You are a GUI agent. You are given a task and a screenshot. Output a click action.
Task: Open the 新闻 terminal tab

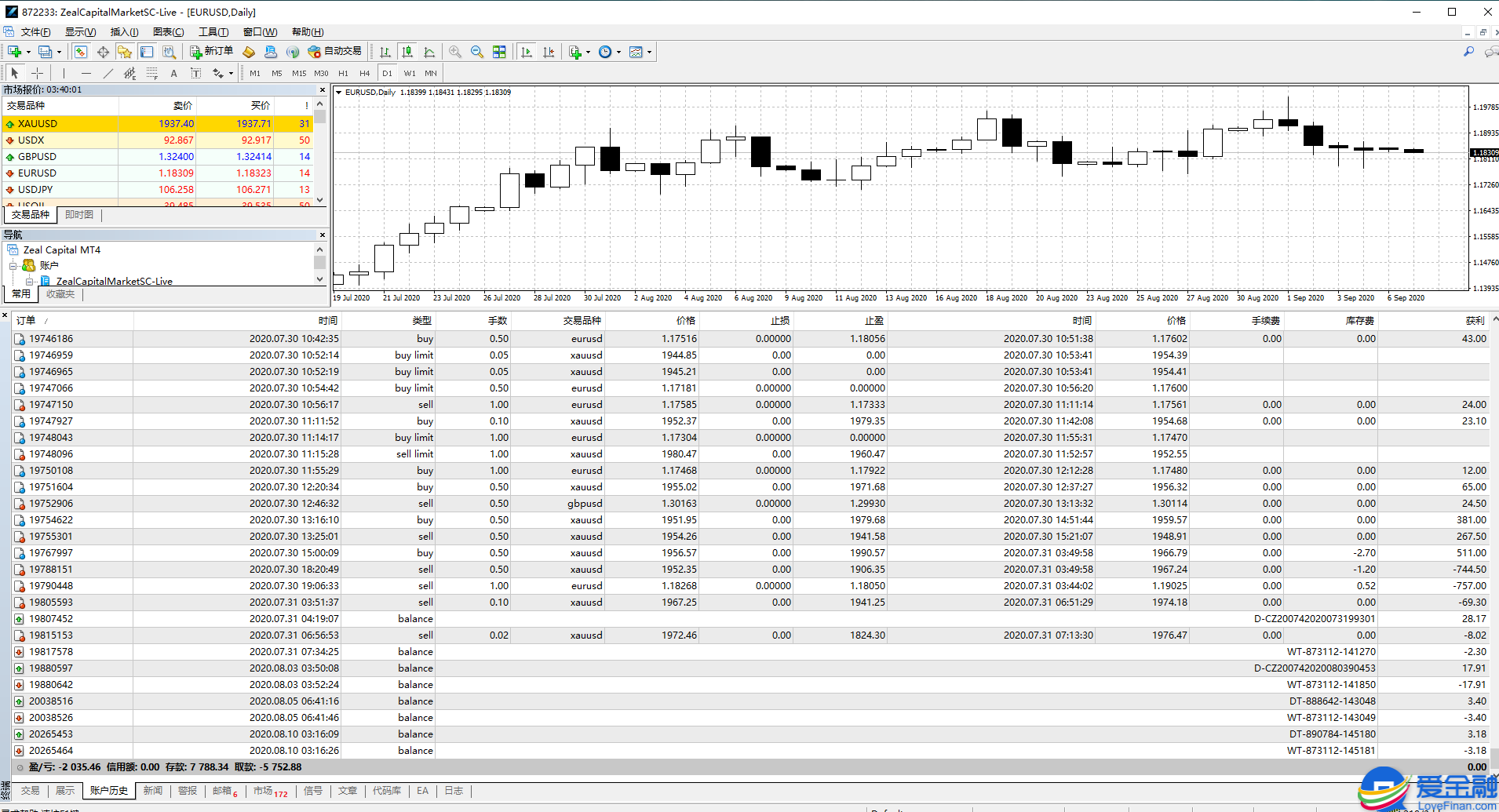pos(153,791)
